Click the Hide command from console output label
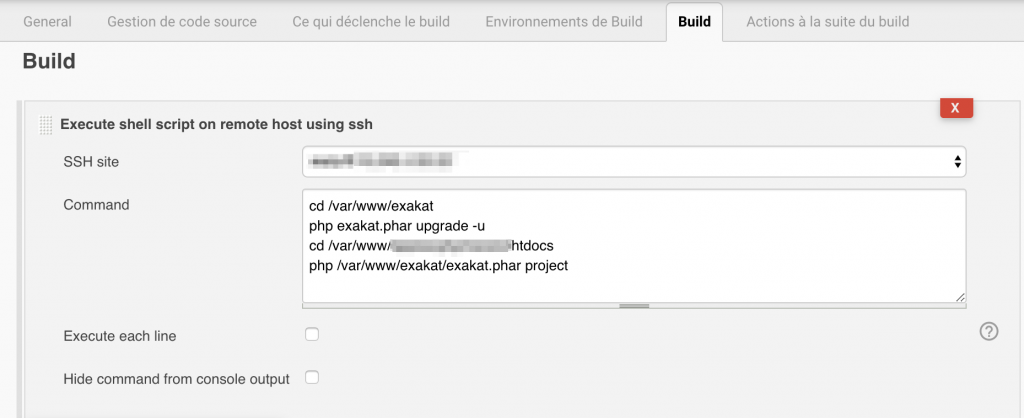Image resolution: width=1024 pixels, height=418 pixels. 176,379
